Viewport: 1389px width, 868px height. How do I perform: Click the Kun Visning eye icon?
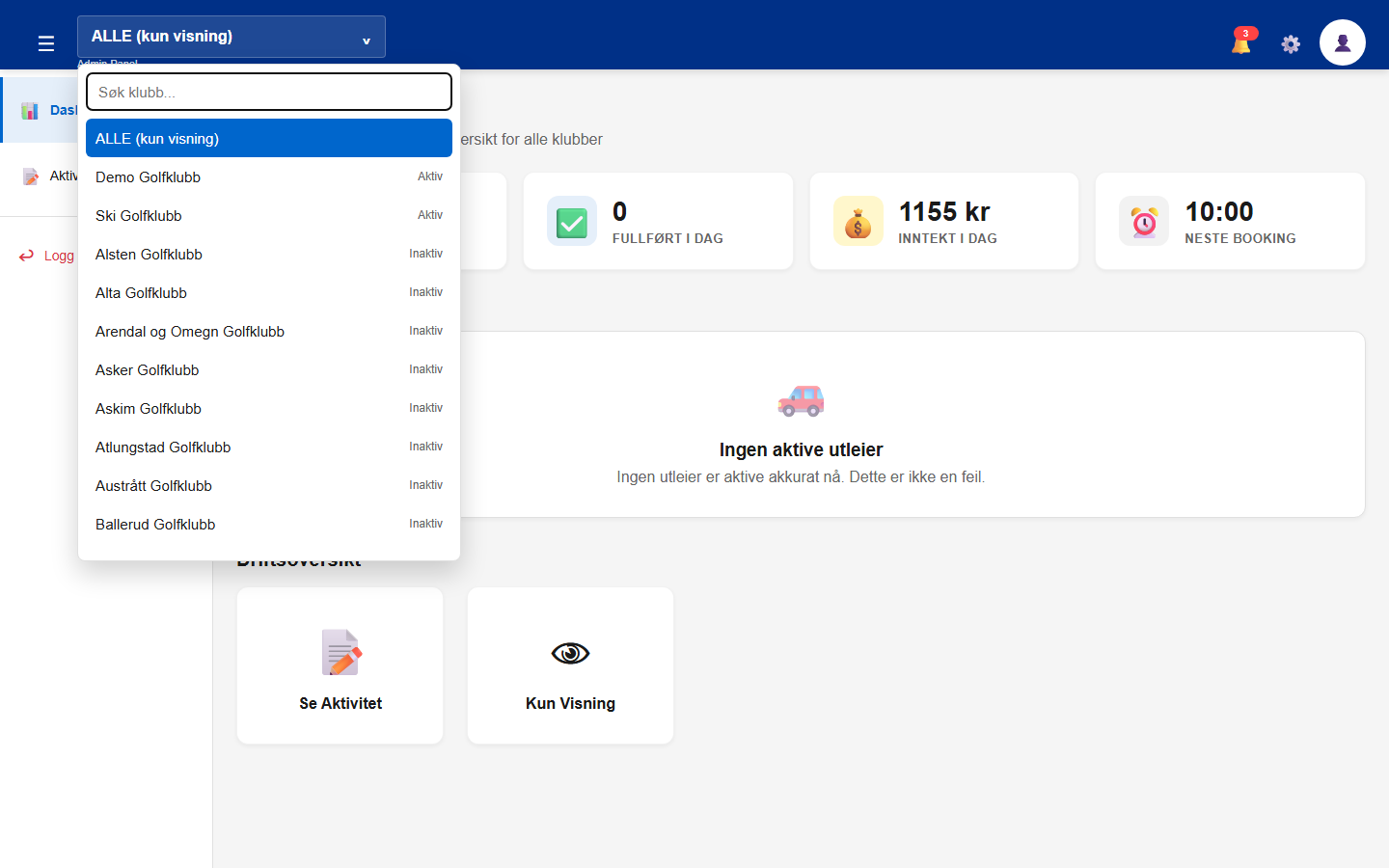570,654
